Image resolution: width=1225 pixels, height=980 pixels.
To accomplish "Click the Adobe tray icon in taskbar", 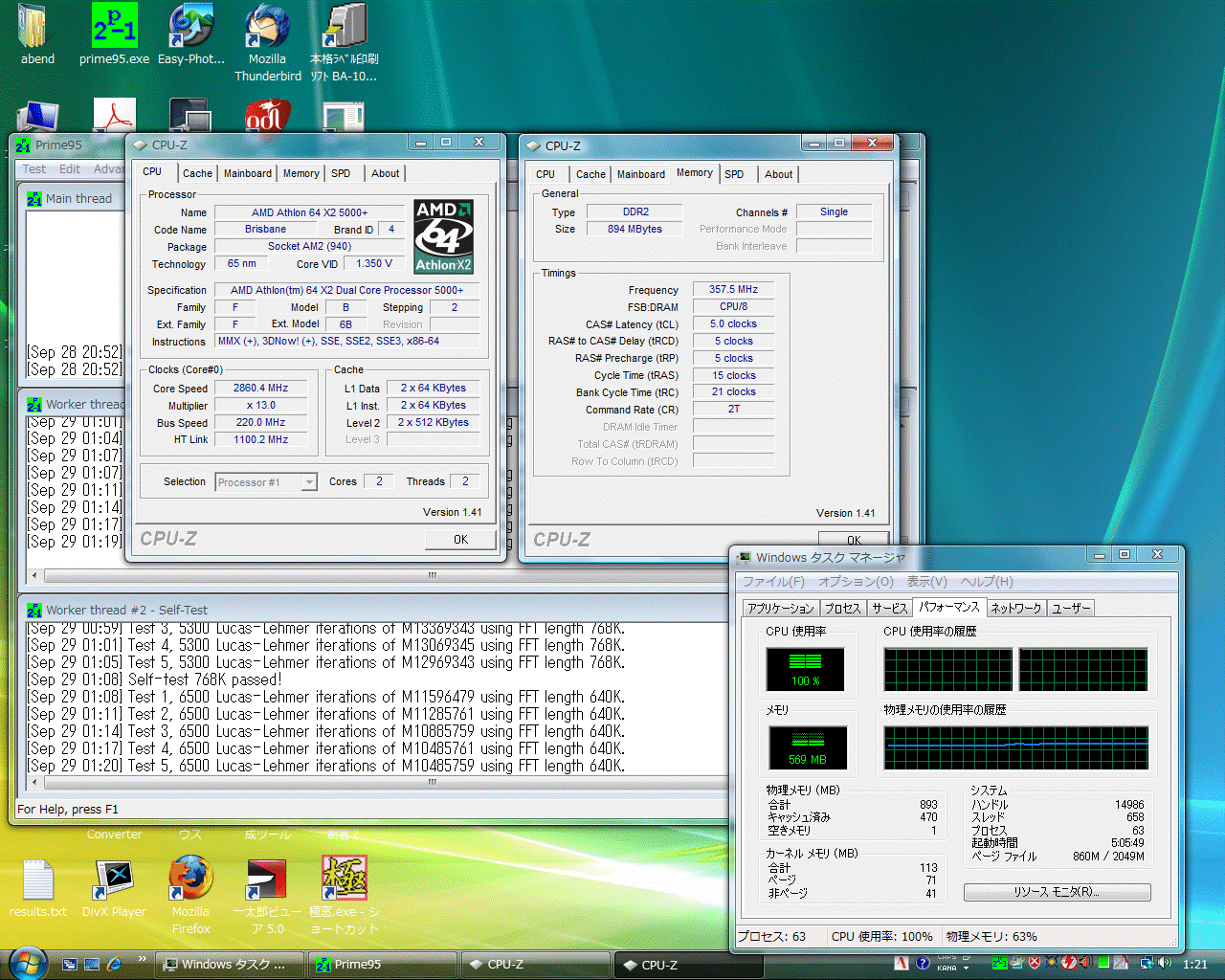I will click(902, 963).
